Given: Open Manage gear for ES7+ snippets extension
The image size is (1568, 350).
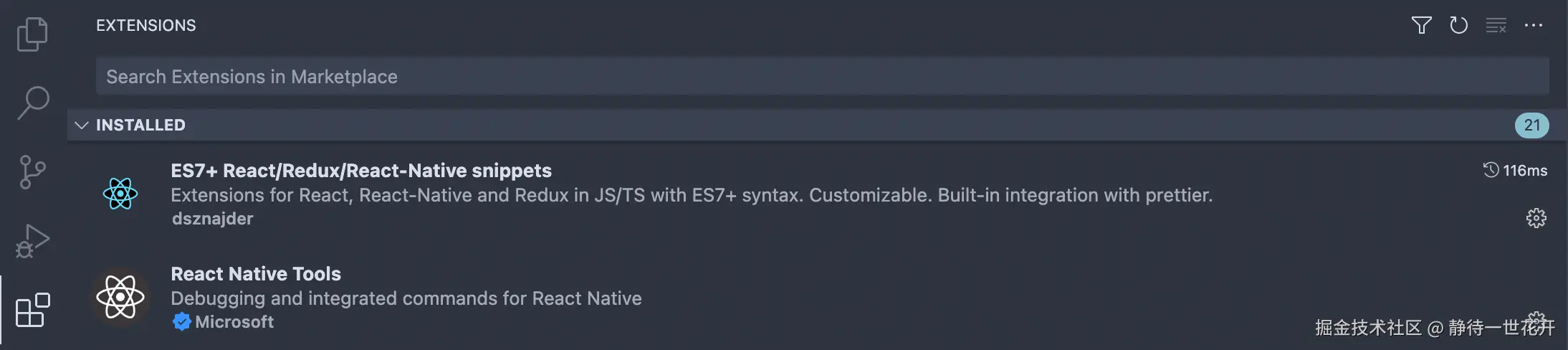Looking at the screenshot, I should [1536, 218].
